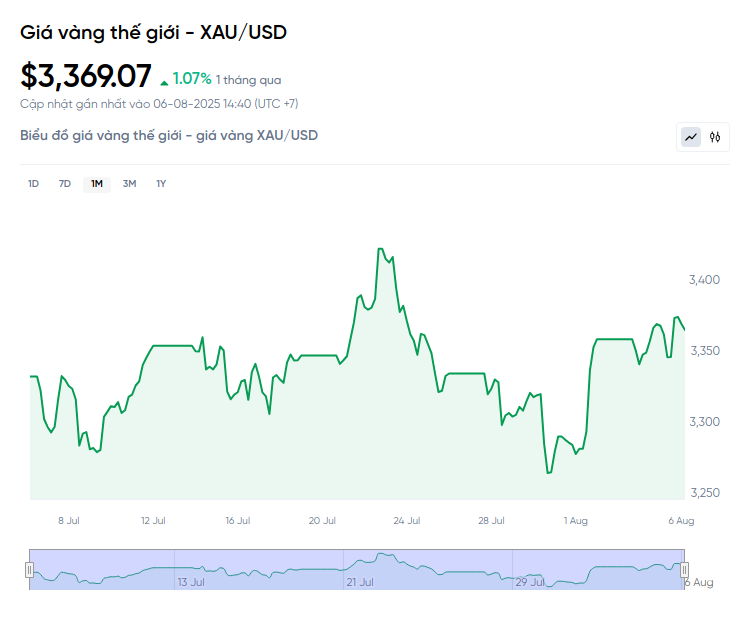This screenshot has width=750, height=634.
Task: Click the 24 Jul label on x-axis
Action: [x=406, y=520]
